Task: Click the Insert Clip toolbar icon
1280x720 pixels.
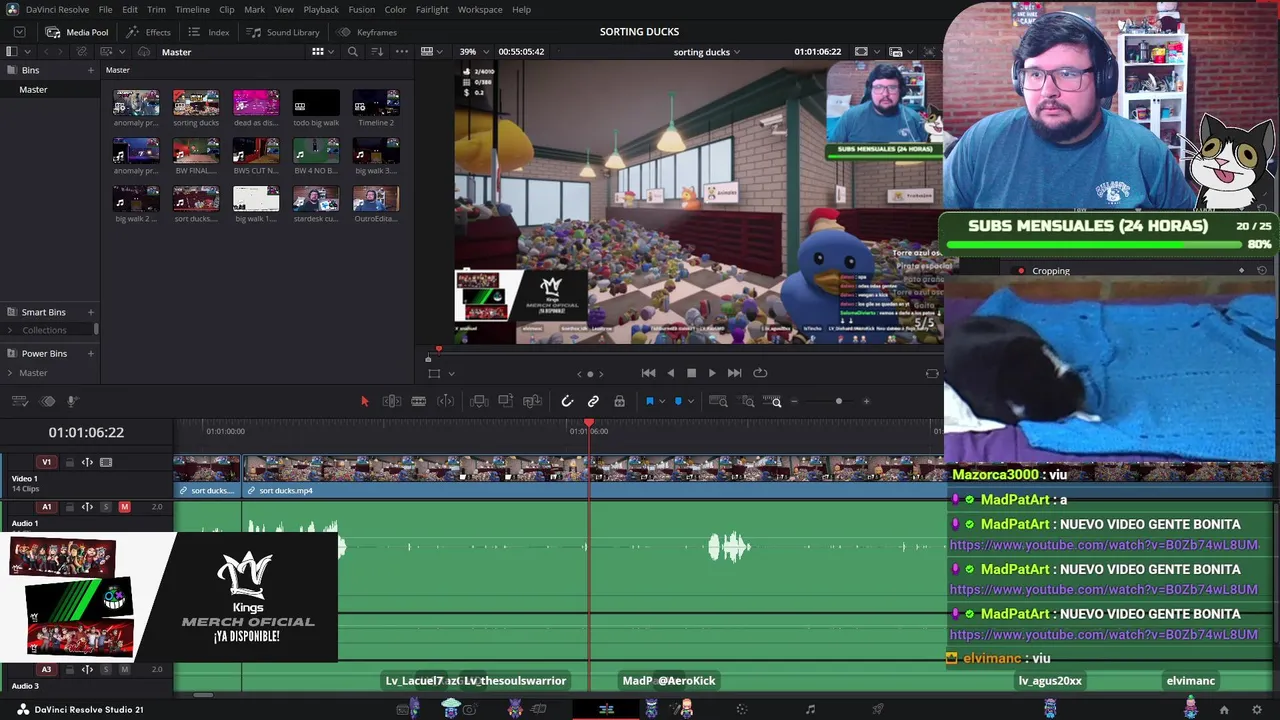Action: pyautogui.click(x=479, y=401)
